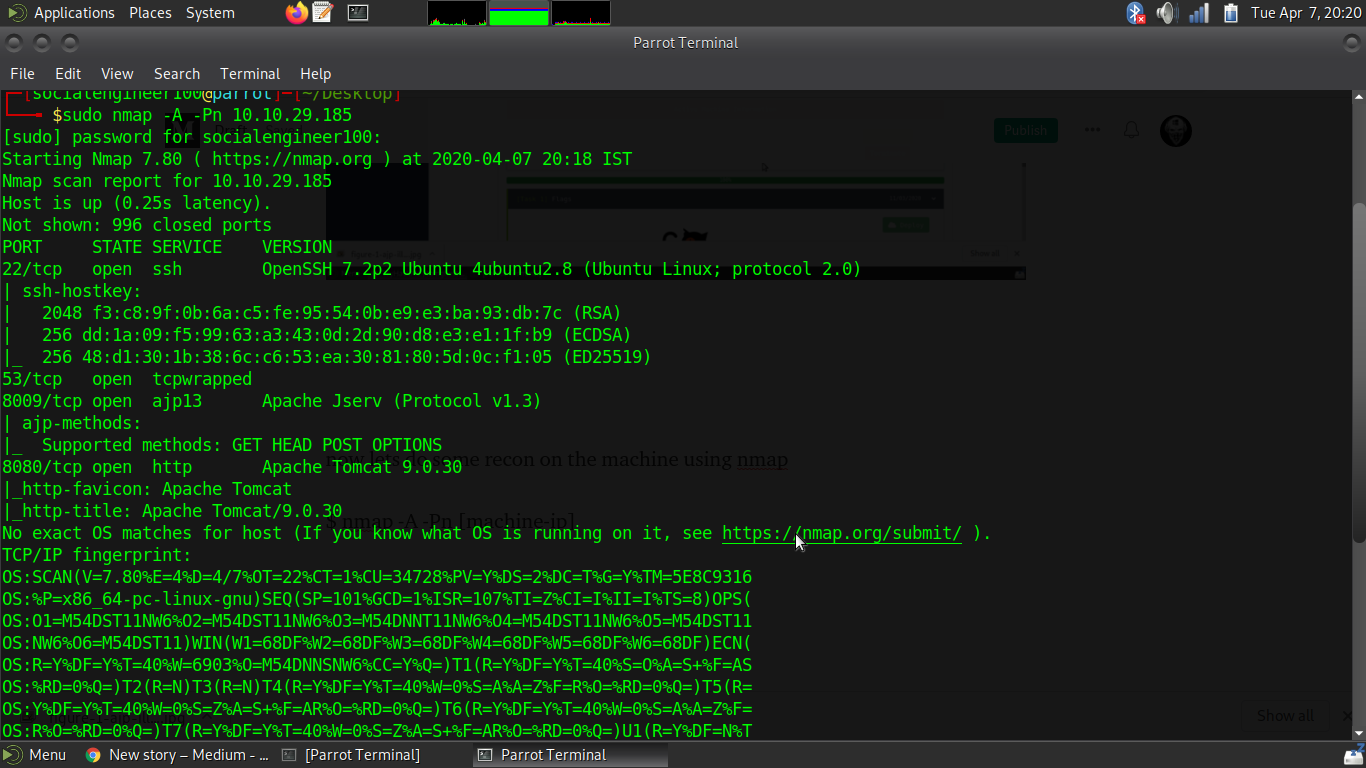
Task: Open the clipboard tray icon
Action: coord(1231,13)
